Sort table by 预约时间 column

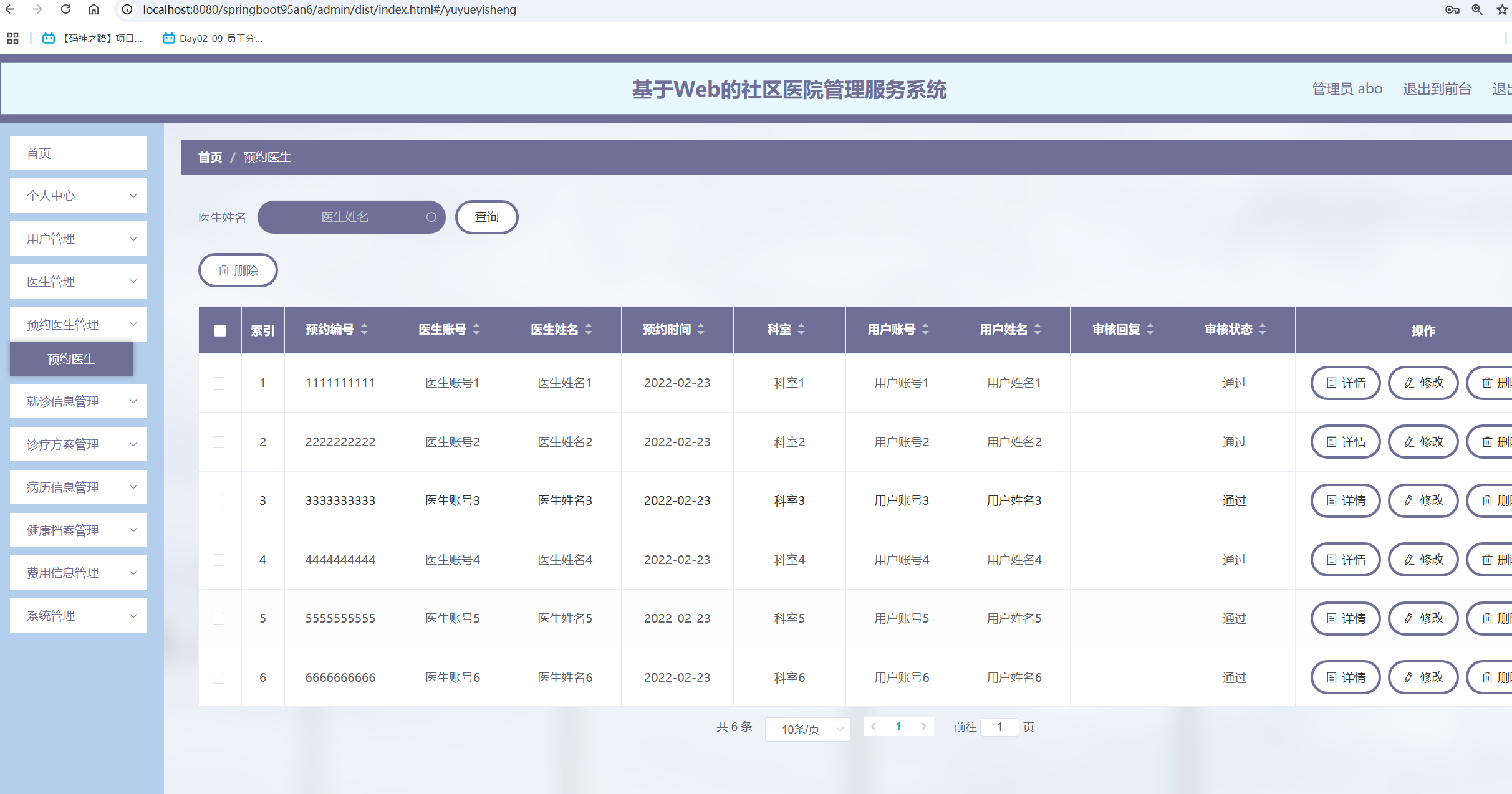point(701,329)
